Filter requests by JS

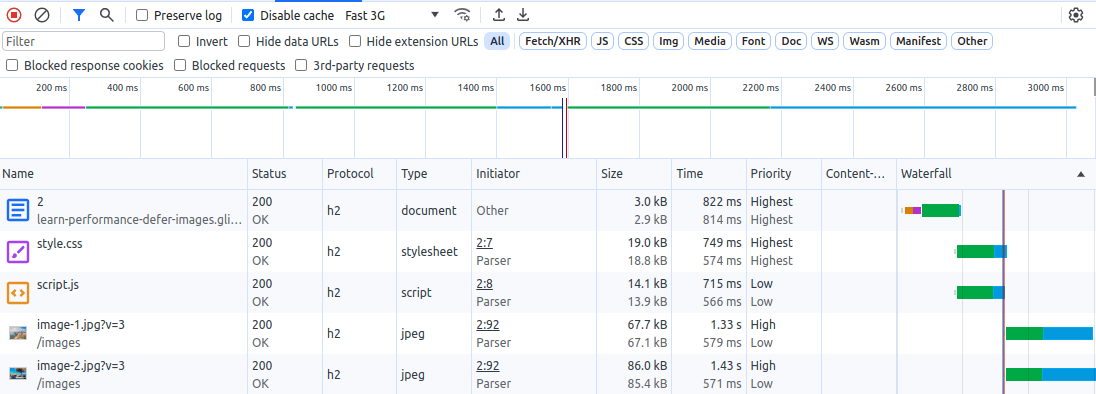click(x=602, y=41)
